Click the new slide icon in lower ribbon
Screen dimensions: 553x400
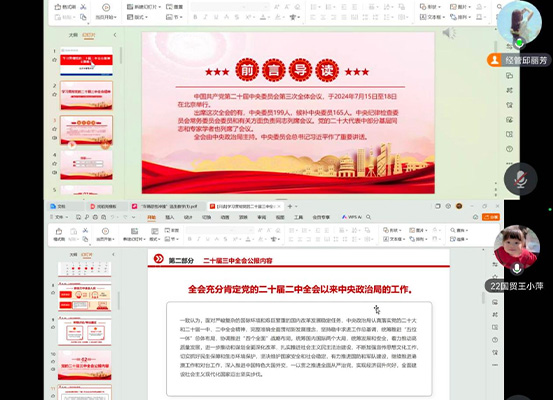[134, 231]
